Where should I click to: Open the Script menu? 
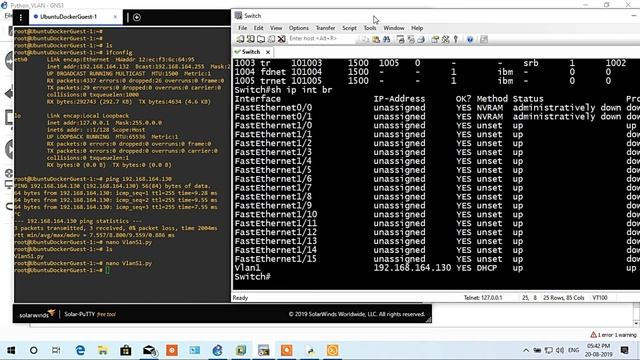point(349,28)
